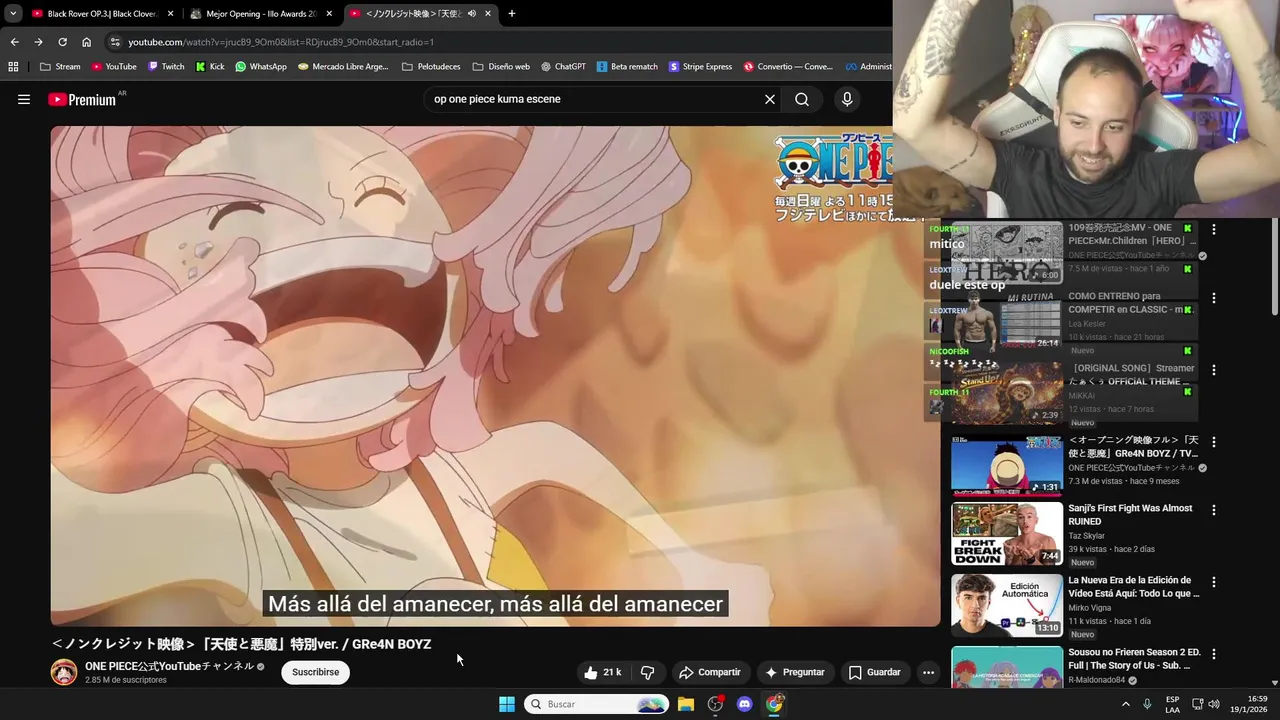This screenshot has height=720, width=1280.
Task: Run the search with the magnifier button
Action: pyautogui.click(x=802, y=99)
